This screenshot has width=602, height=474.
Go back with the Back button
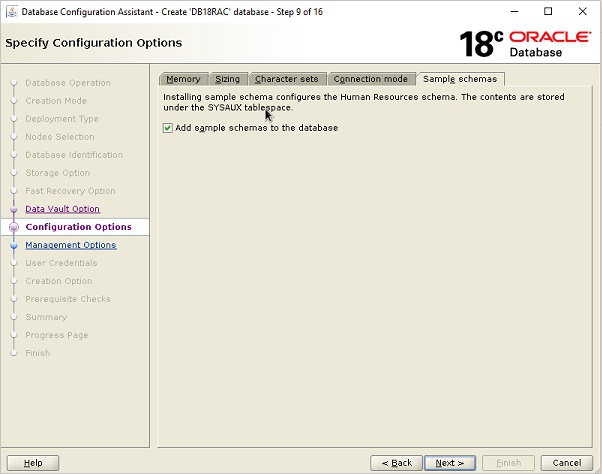[x=396, y=463]
